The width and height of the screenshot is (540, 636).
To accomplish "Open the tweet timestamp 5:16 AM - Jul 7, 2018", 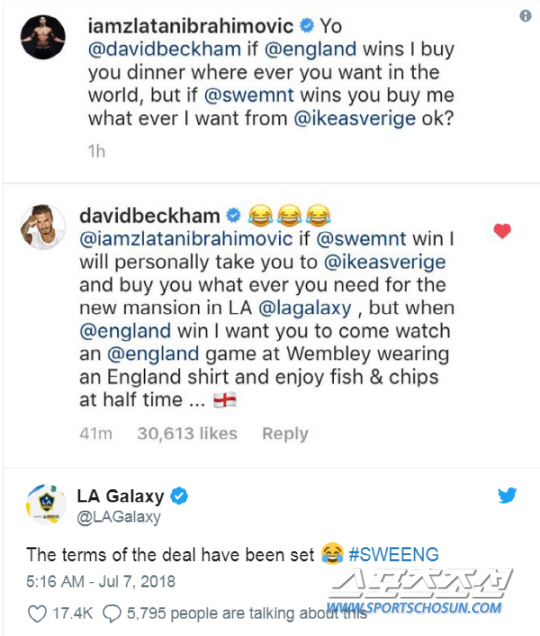I will [x=101, y=582].
